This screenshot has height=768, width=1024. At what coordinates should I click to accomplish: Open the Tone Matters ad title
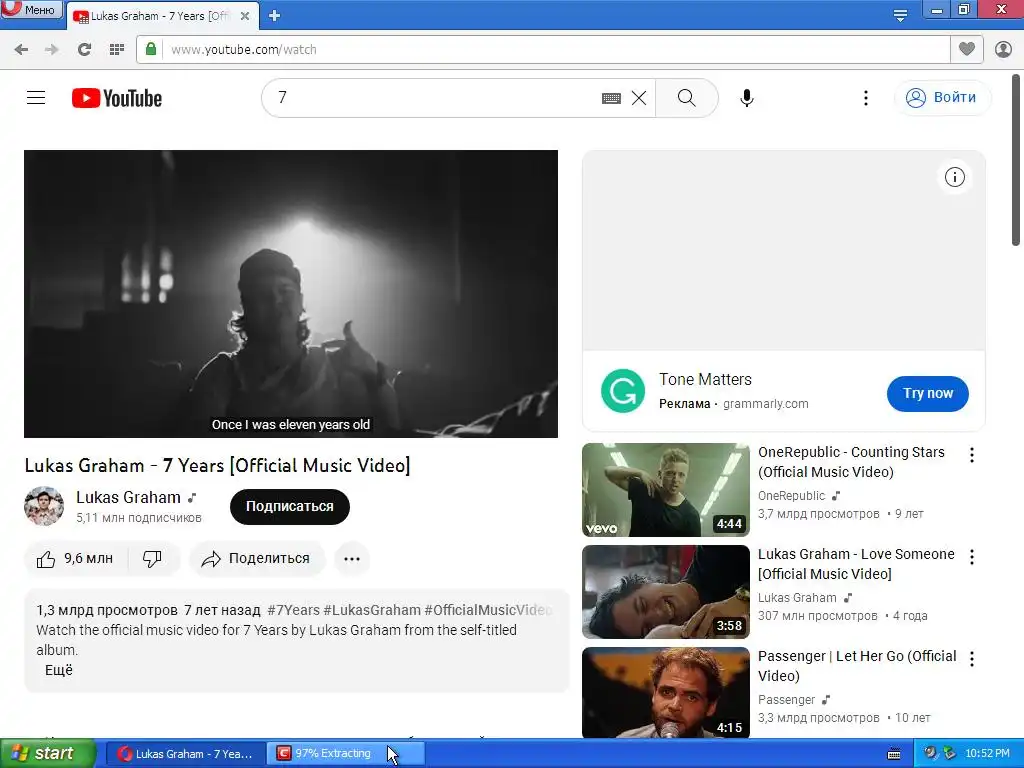click(705, 379)
